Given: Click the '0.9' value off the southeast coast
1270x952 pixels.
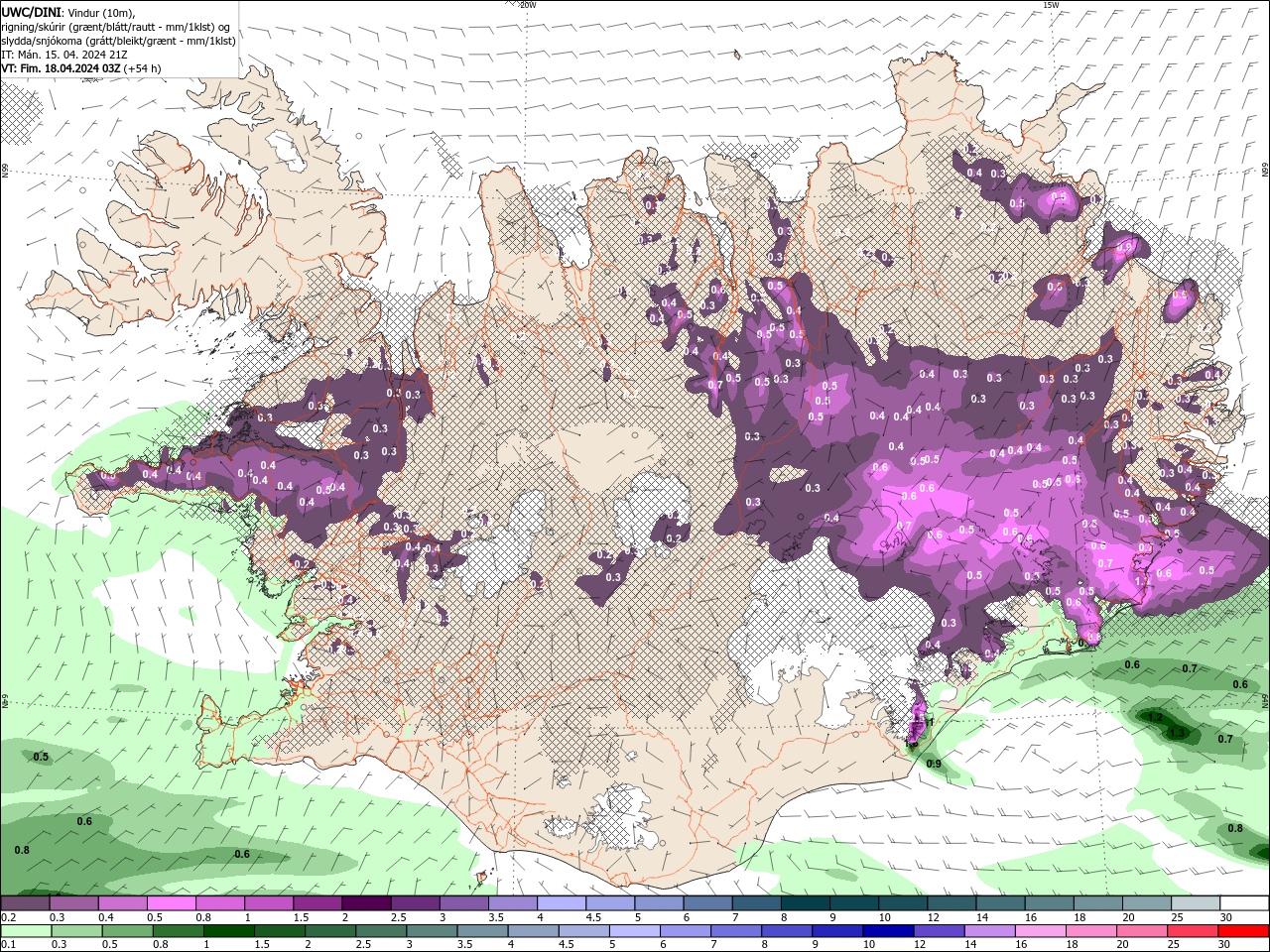Looking at the screenshot, I should click(934, 764).
